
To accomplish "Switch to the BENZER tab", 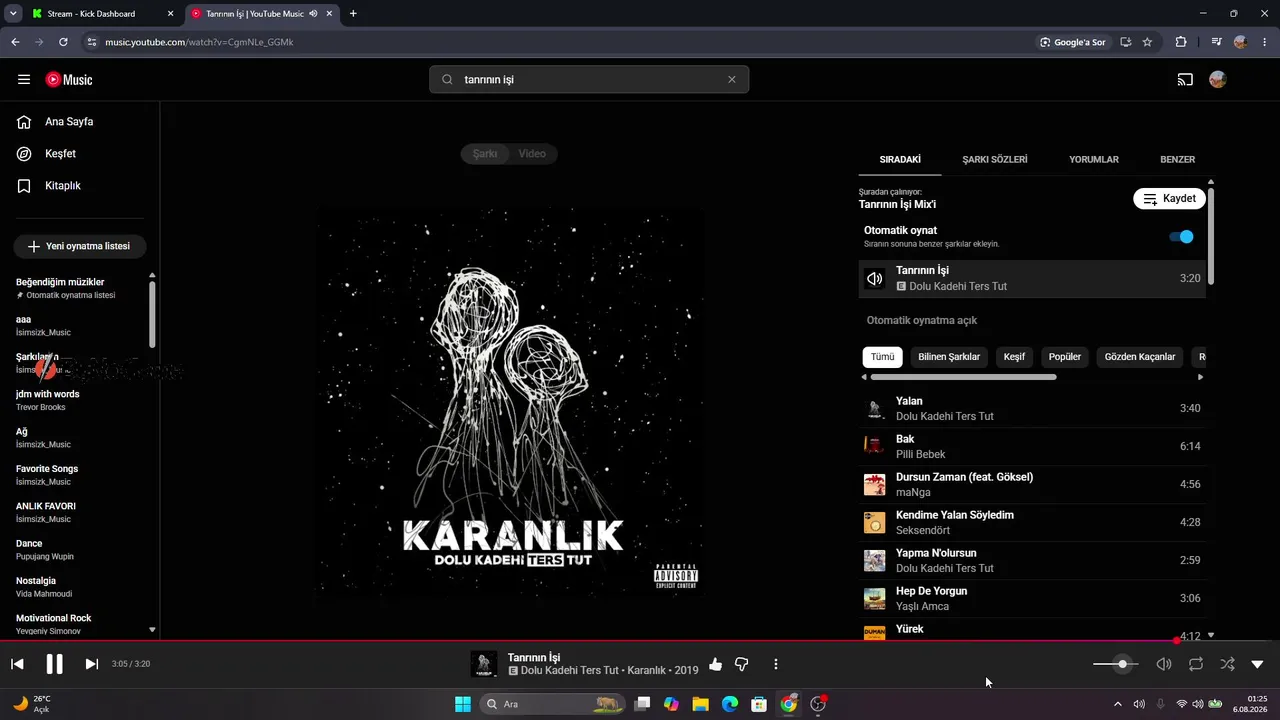I will (x=1177, y=159).
